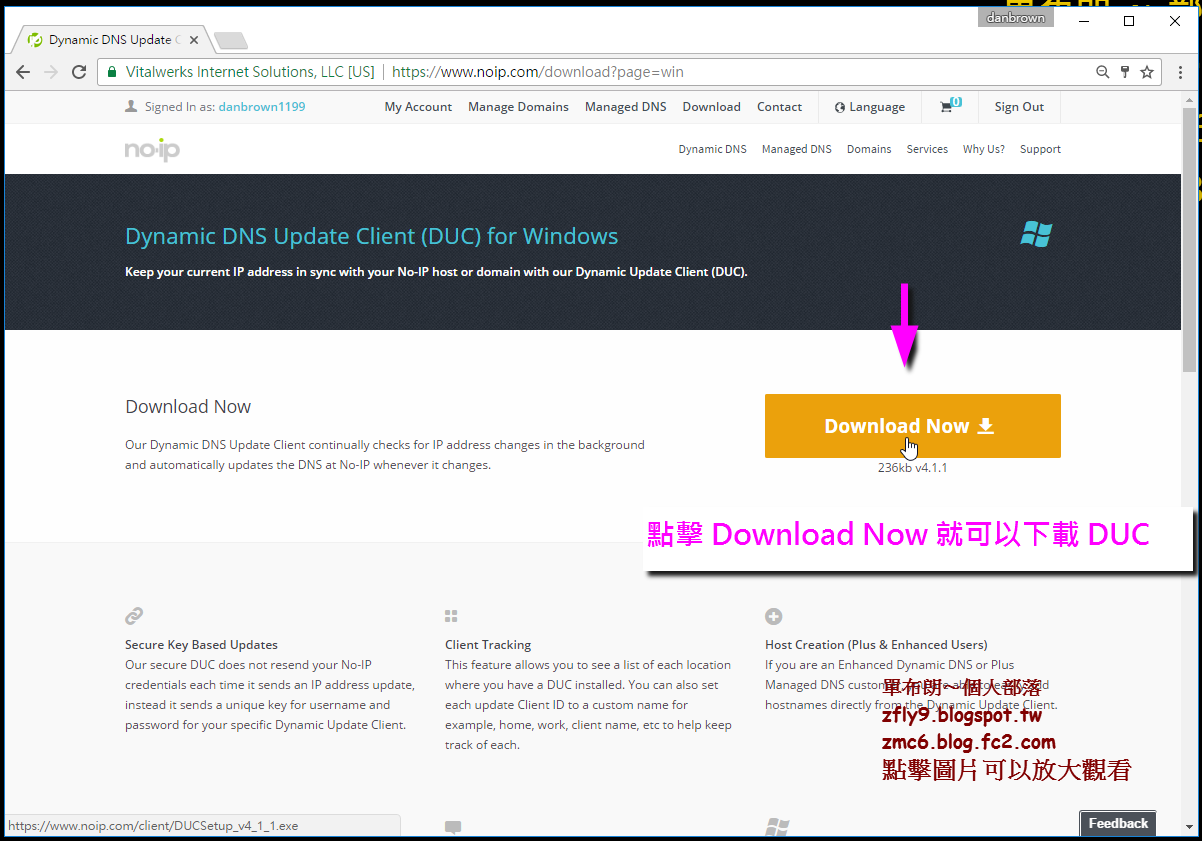Click the zoom magnifier icon in address bar
Screen dimensions: 1202x841
tap(1103, 72)
